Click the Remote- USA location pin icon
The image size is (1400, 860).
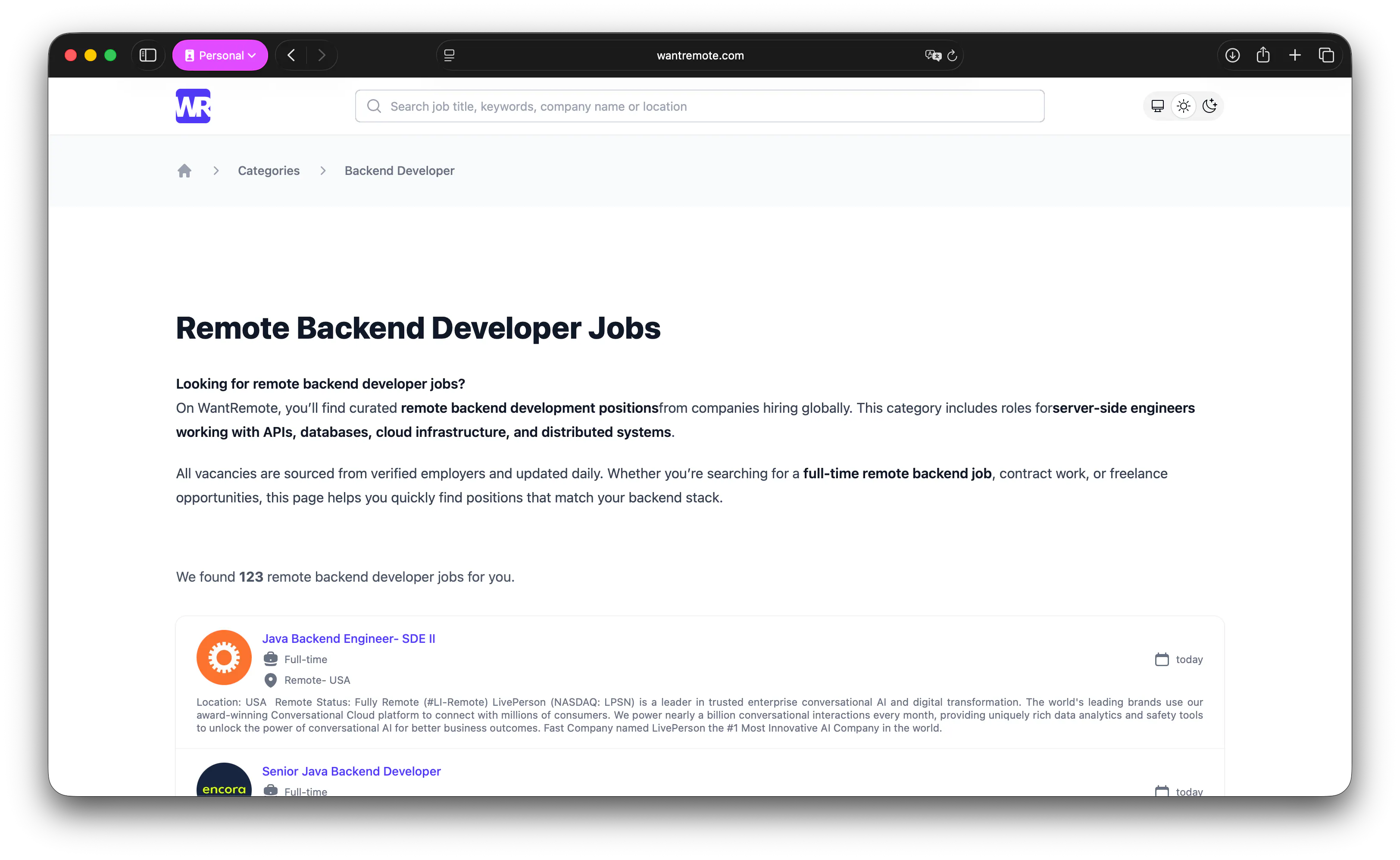[x=271, y=680]
